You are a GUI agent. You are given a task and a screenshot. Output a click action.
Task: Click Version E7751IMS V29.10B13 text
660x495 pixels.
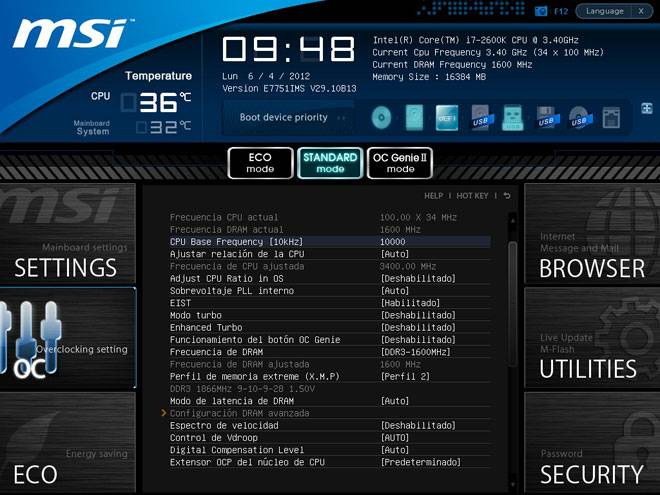coord(289,88)
